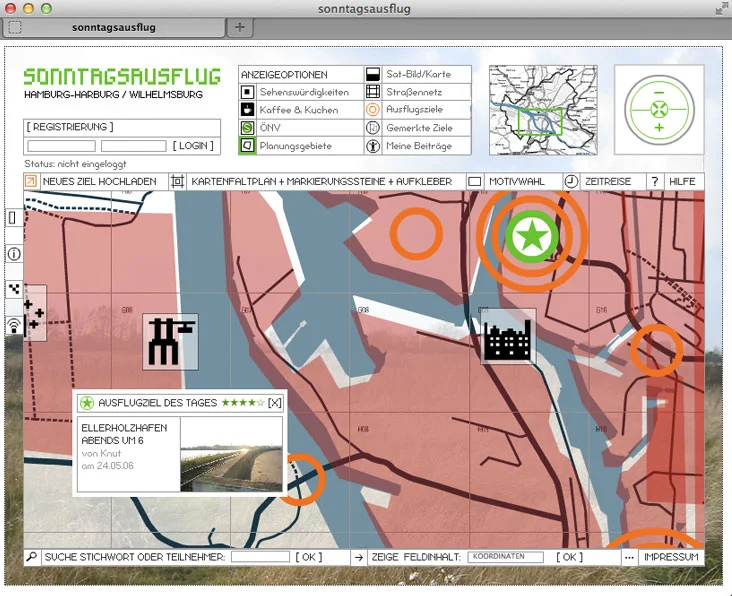Screen dimensions: 732x596
Task: Click OK next to the keyword search field
Action: point(309,557)
